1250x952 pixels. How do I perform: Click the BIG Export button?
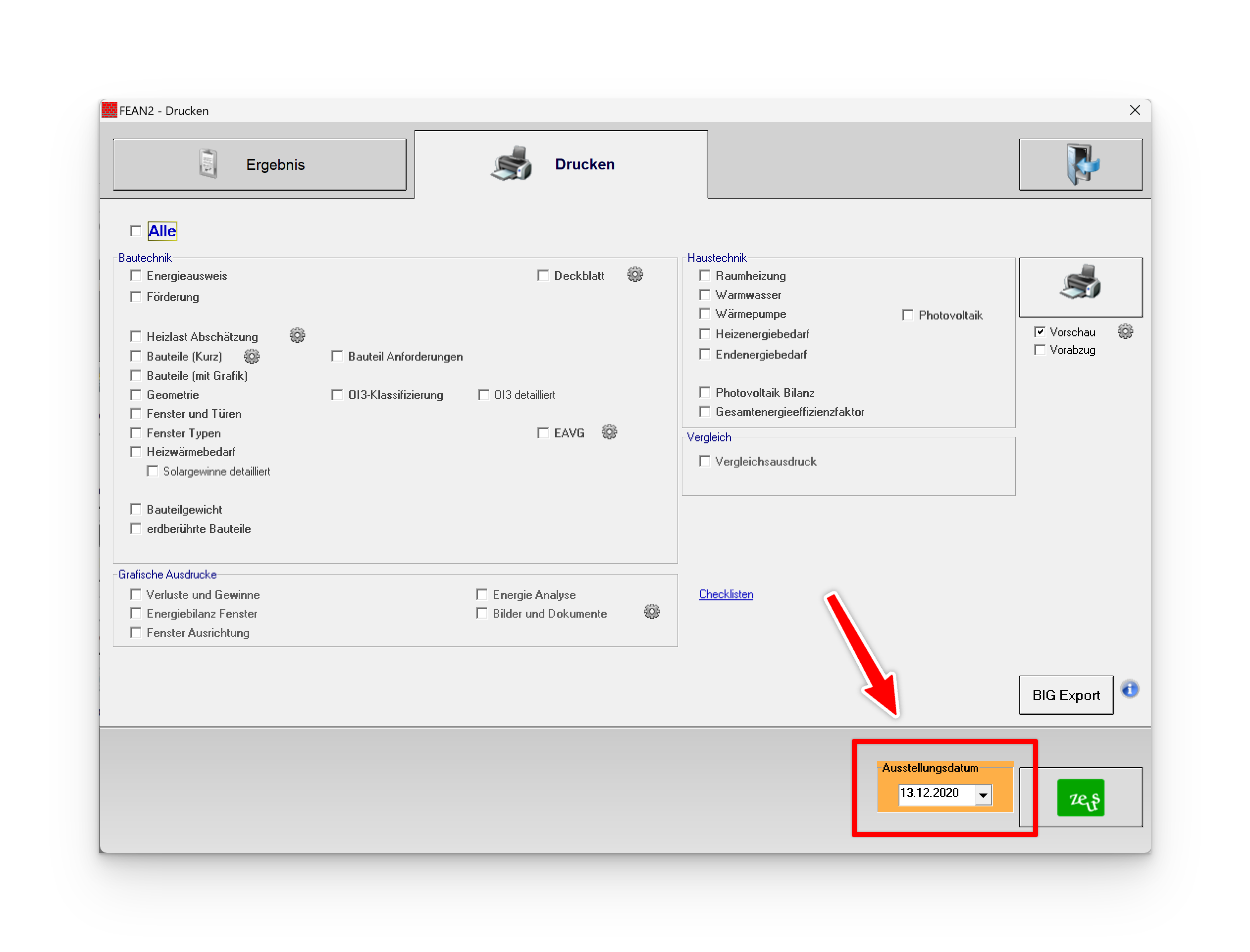point(1065,695)
